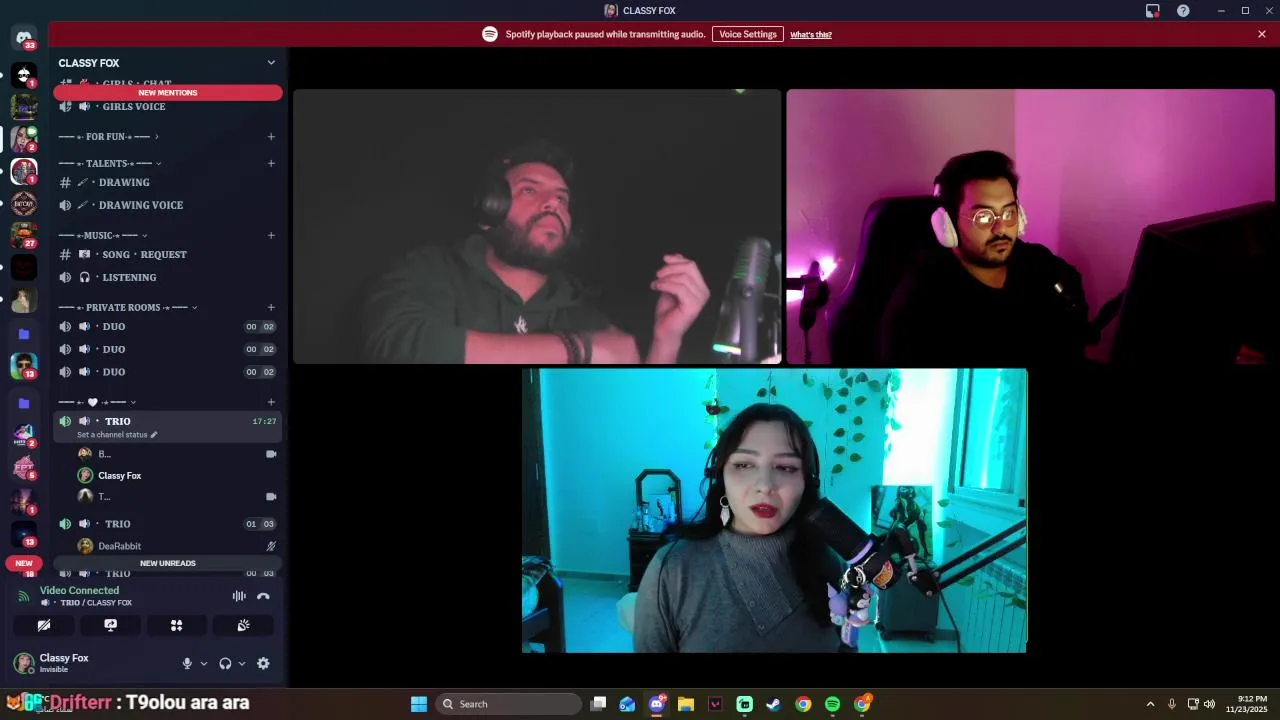This screenshot has width=1280, height=720.
Task: Dismiss the Spotify playback notice
Action: point(1262,34)
